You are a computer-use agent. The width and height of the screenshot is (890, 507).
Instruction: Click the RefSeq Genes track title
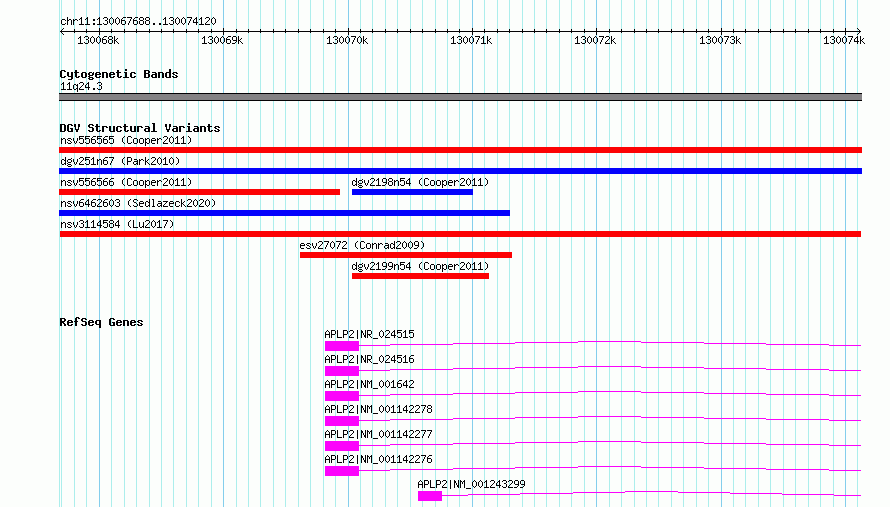(101, 322)
